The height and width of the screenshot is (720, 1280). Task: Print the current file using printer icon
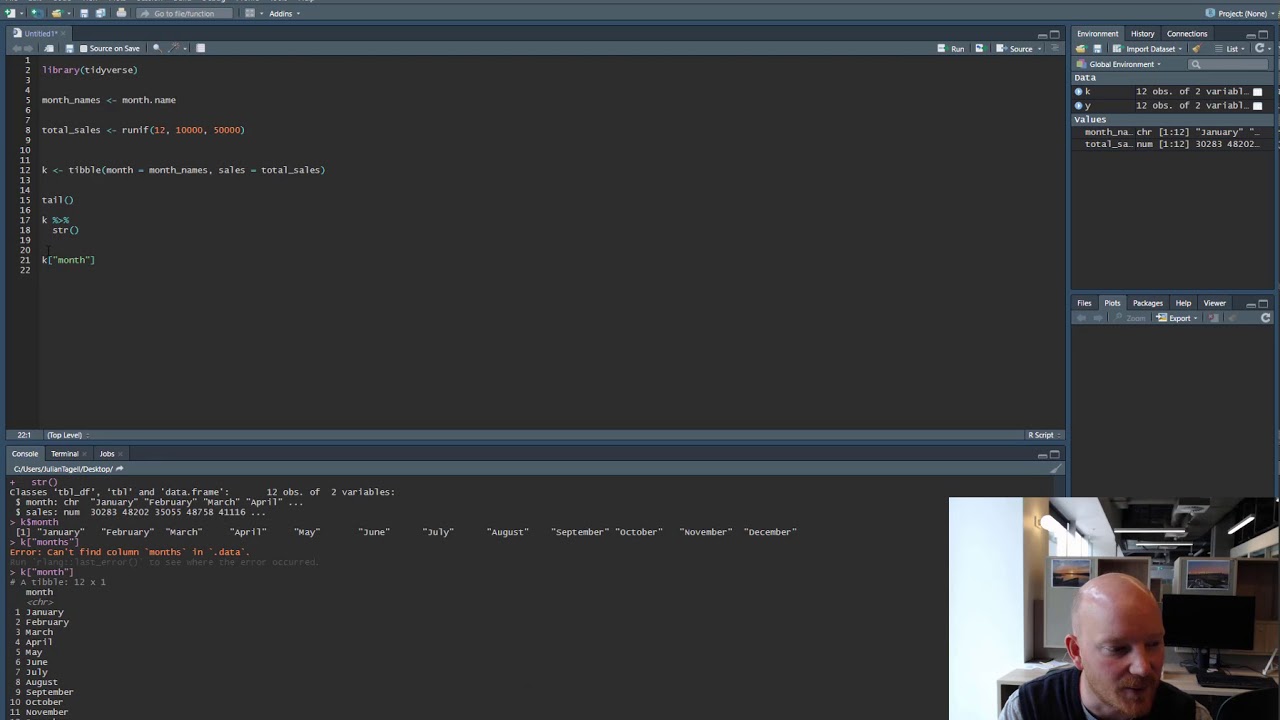tap(121, 13)
